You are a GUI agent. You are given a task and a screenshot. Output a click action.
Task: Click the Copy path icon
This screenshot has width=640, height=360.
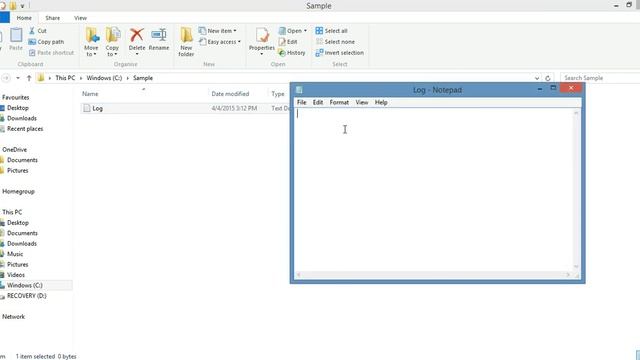(x=32, y=42)
